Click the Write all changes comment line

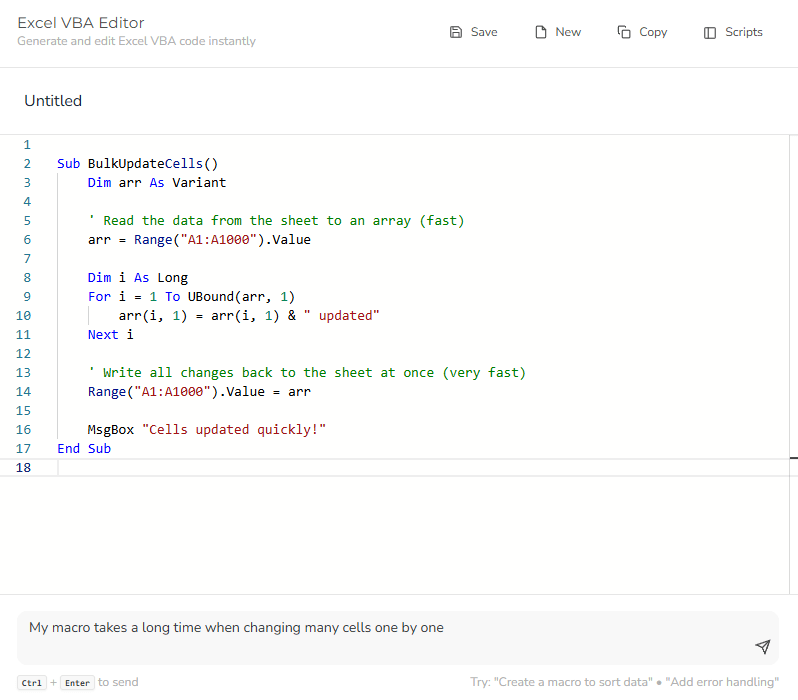point(306,373)
